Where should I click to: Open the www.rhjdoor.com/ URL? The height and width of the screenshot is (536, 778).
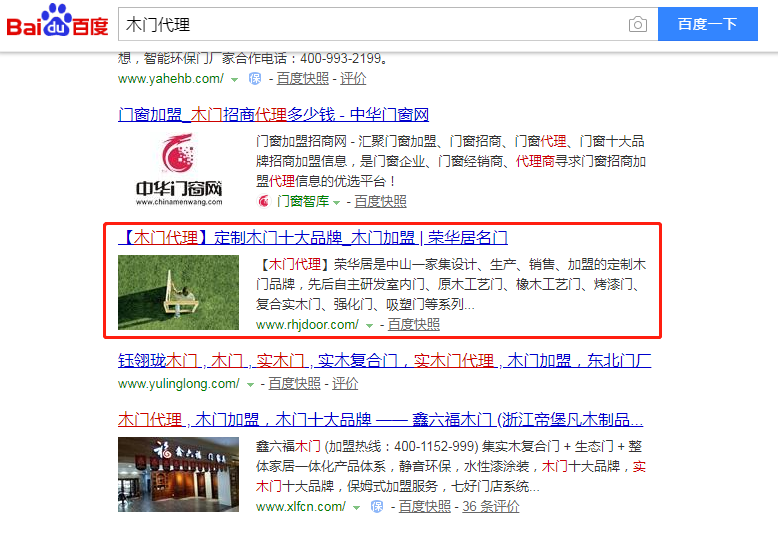click(x=307, y=325)
